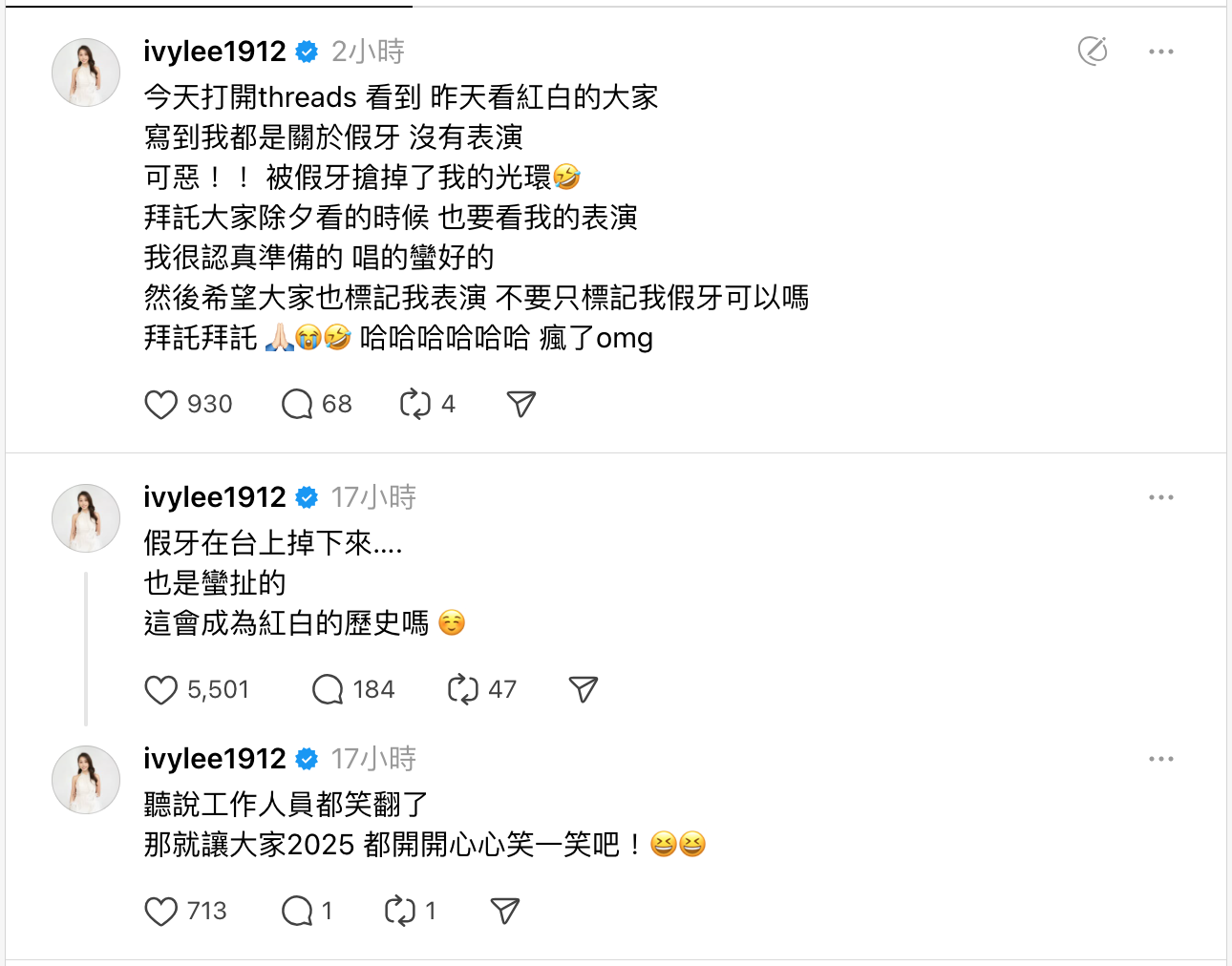This screenshot has width=1232, height=966.
Task: Open the more options menu on top post
Action: [1160, 52]
